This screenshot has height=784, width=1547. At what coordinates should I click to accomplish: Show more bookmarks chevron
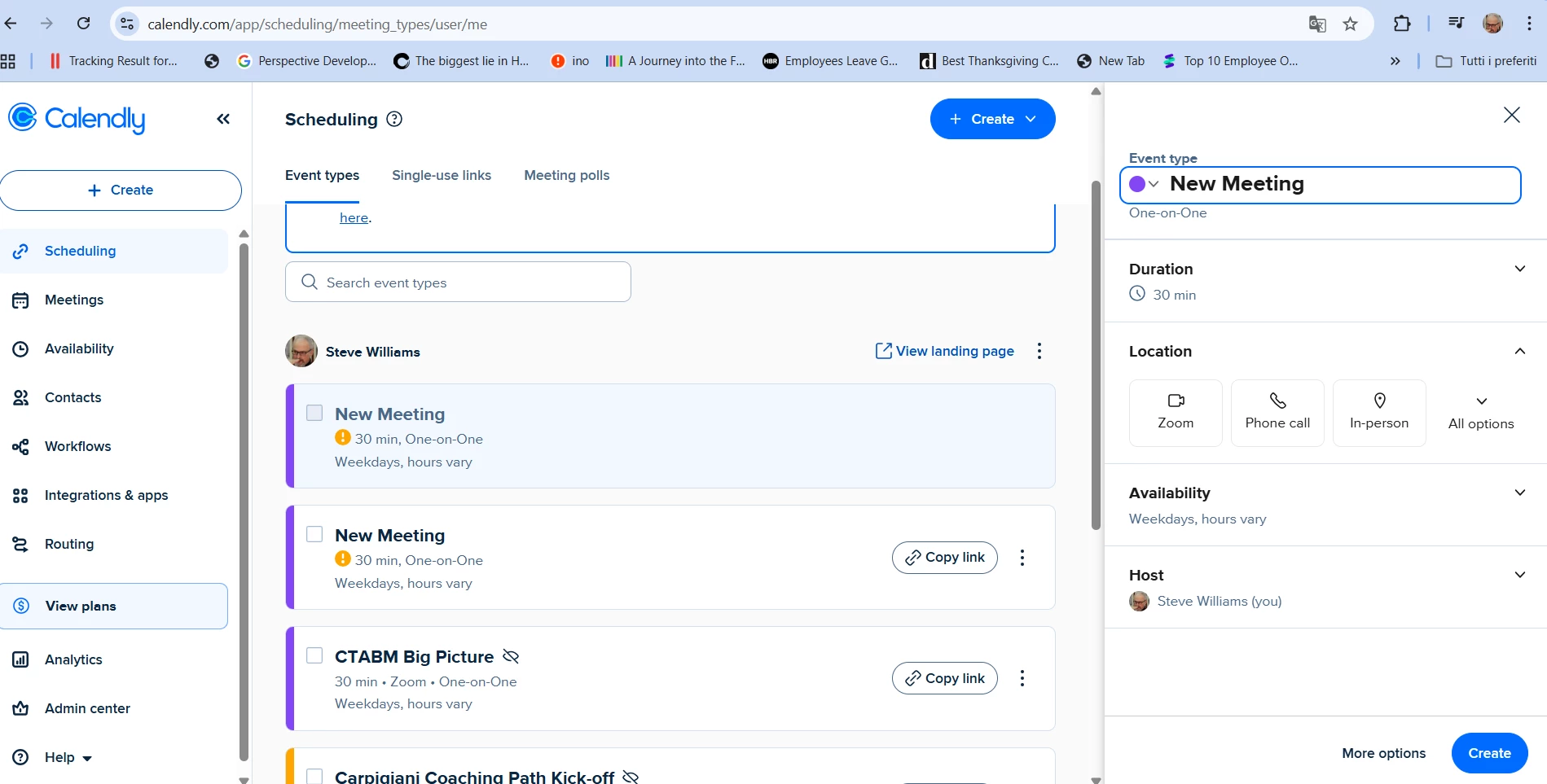[x=1395, y=61]
